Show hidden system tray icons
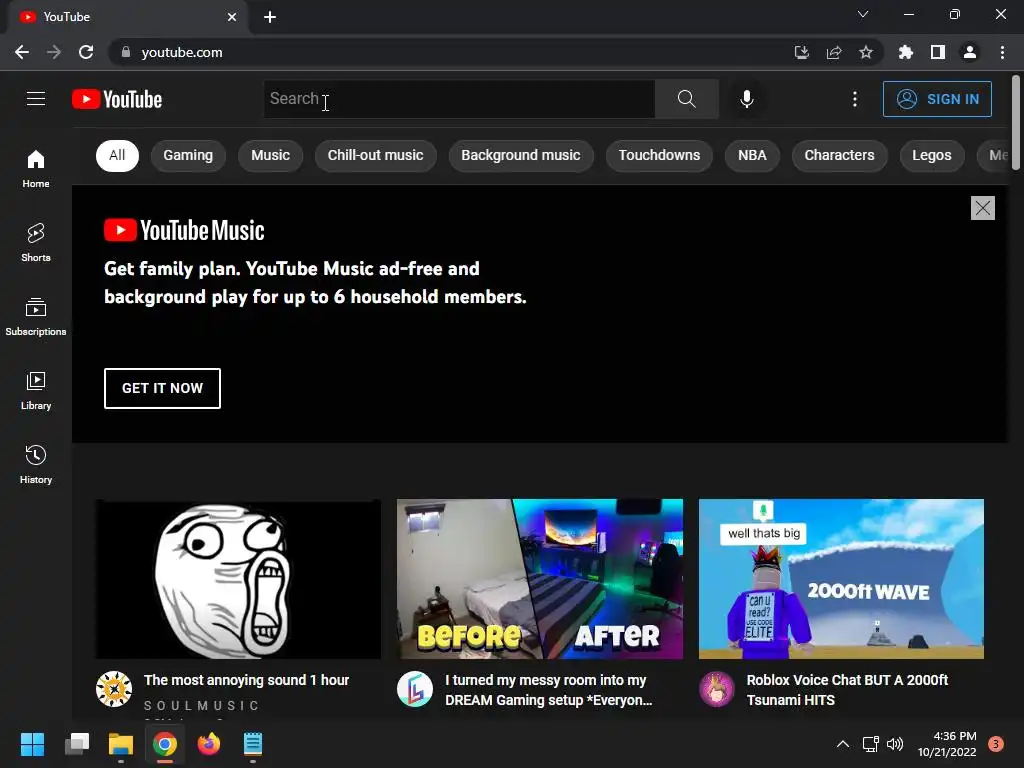1024x768 pixels. (x=843, y=744)
